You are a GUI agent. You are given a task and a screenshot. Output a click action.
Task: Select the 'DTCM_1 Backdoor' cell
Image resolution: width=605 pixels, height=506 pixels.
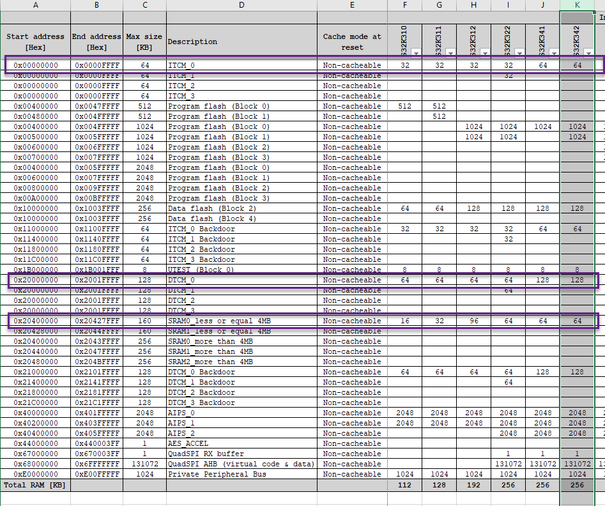coord(242,382)
